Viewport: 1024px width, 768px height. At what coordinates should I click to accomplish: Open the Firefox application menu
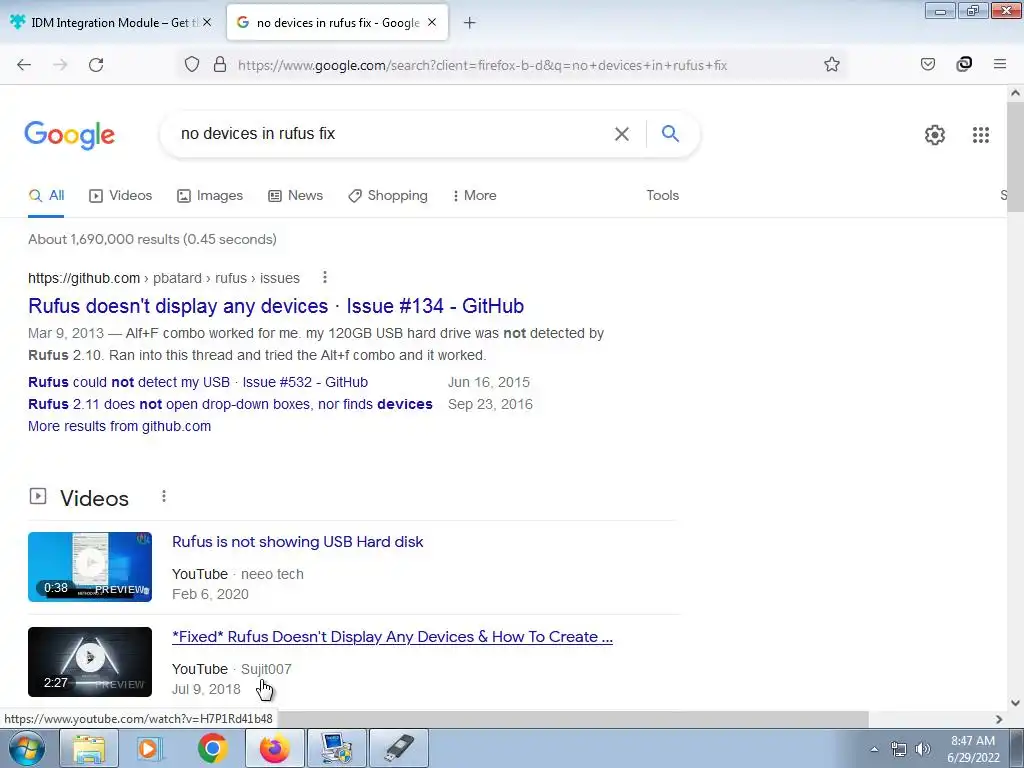1000,64
